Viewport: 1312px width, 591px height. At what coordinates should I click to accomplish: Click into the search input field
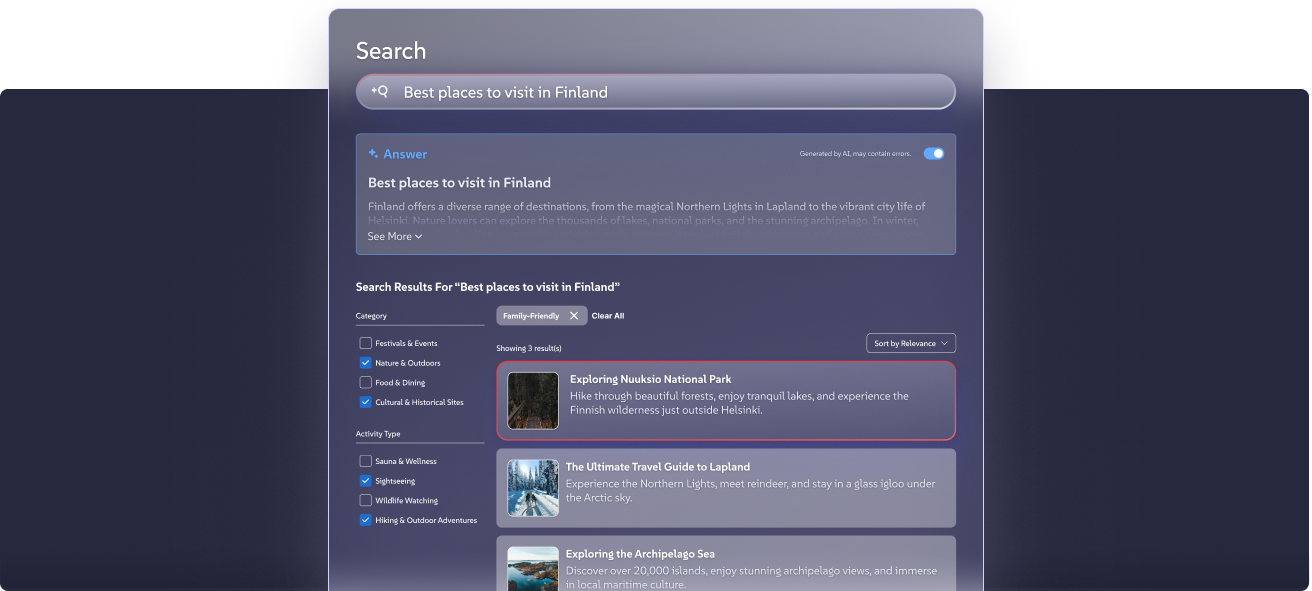pyautogui.click(x=660, y=92)
